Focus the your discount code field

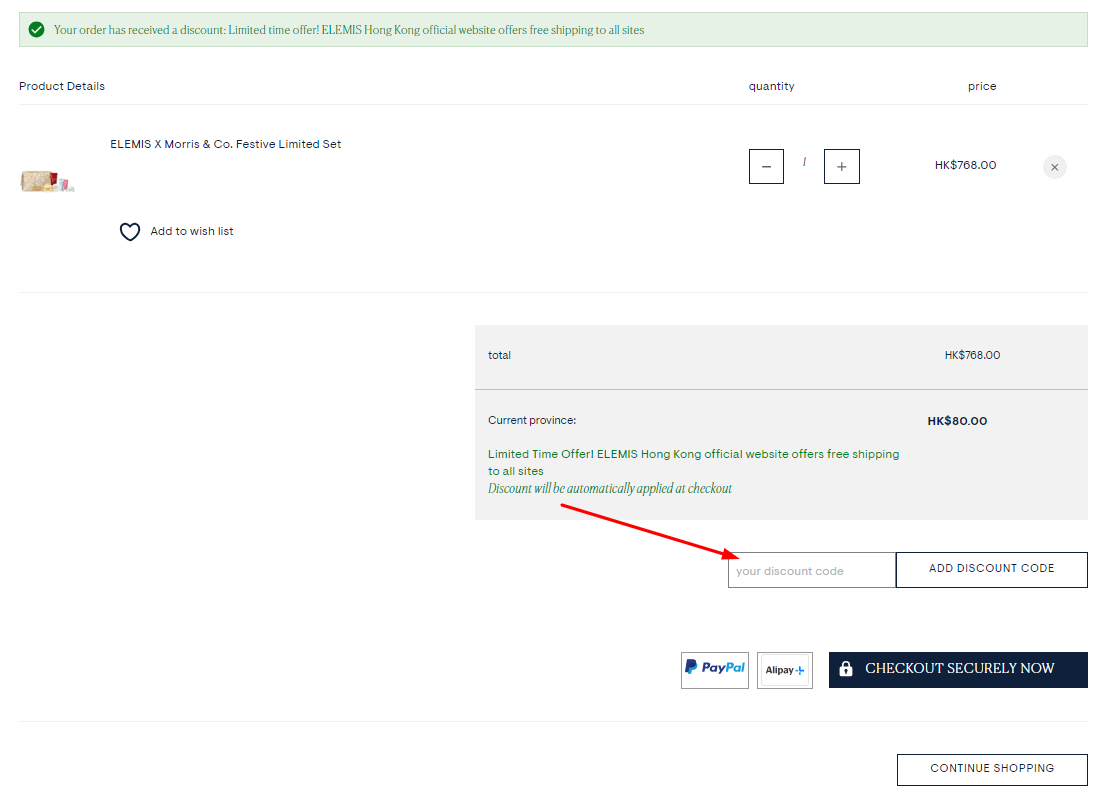pos(811,570)
